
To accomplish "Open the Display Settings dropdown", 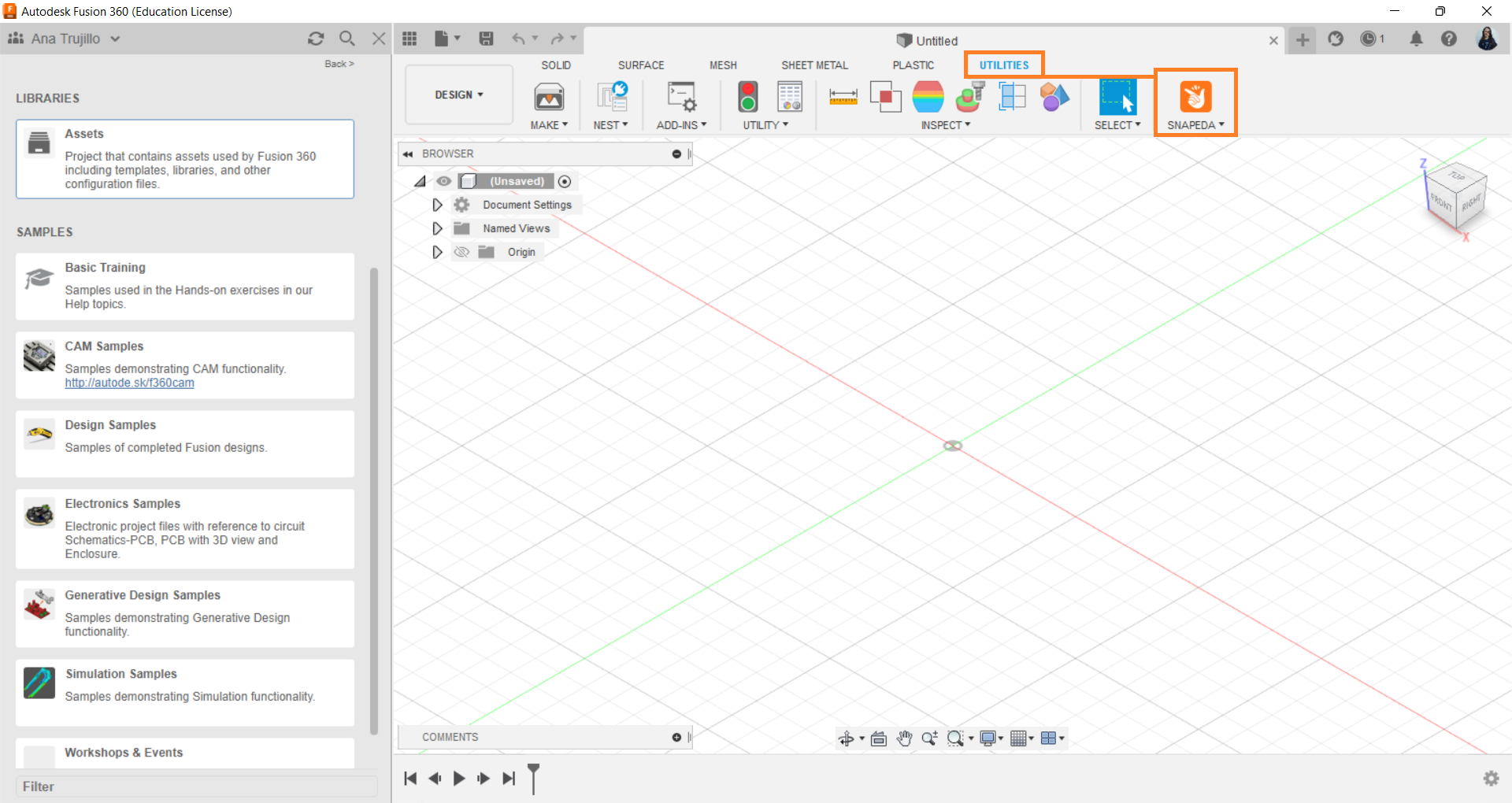I will coord(990,738).
